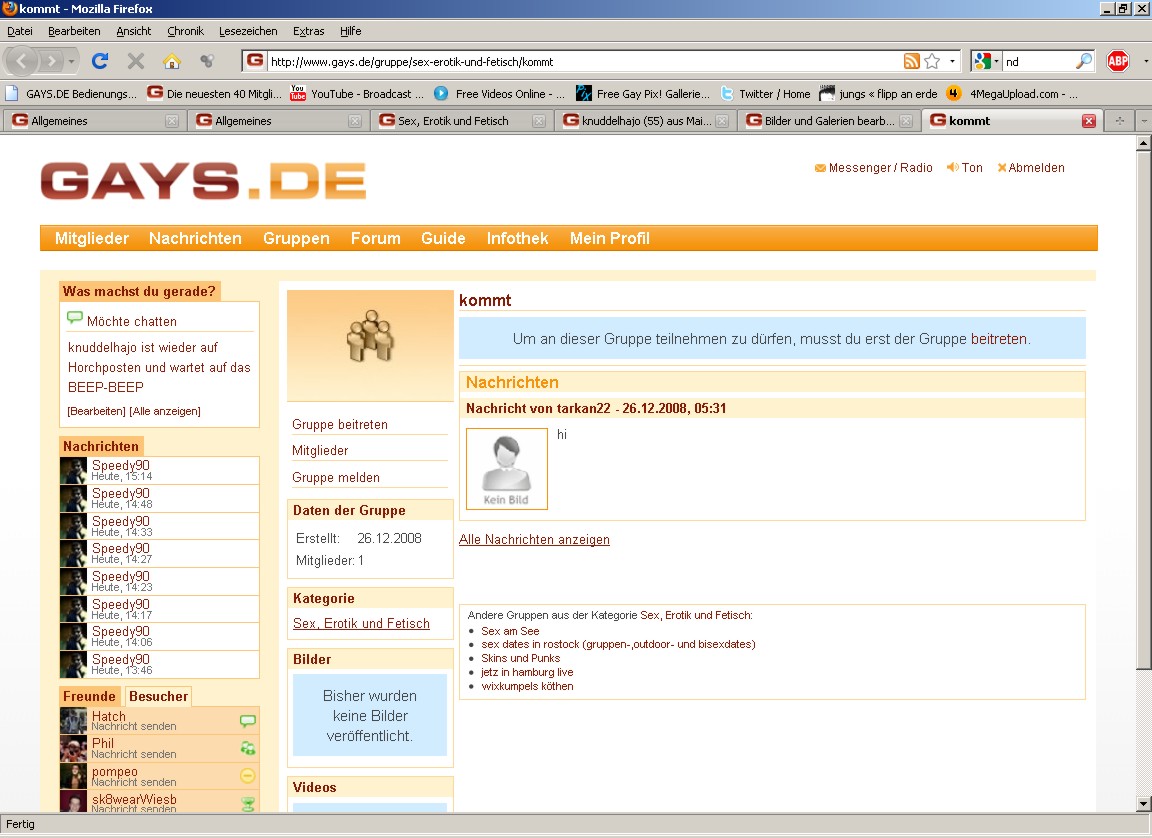
Task: Click the Adblock Plus ABP icon
Action: pyautogui.click(x=1117, y=61)
